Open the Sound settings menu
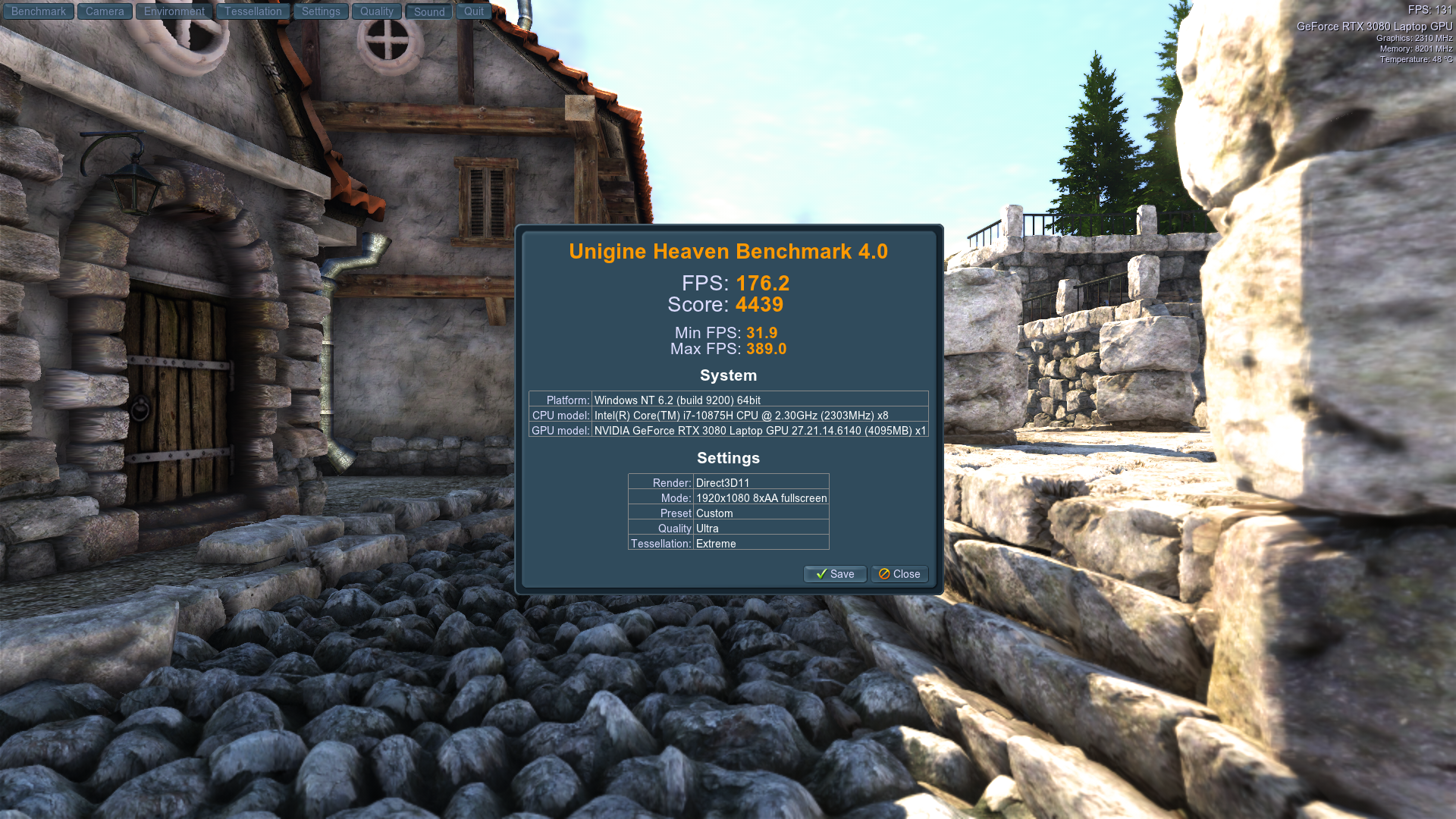1456x819 pixels. (428, 12)
